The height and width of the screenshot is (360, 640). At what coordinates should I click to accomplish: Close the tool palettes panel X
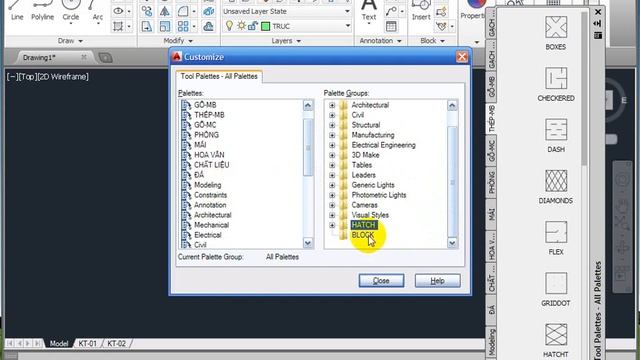(x=598, y=12)
